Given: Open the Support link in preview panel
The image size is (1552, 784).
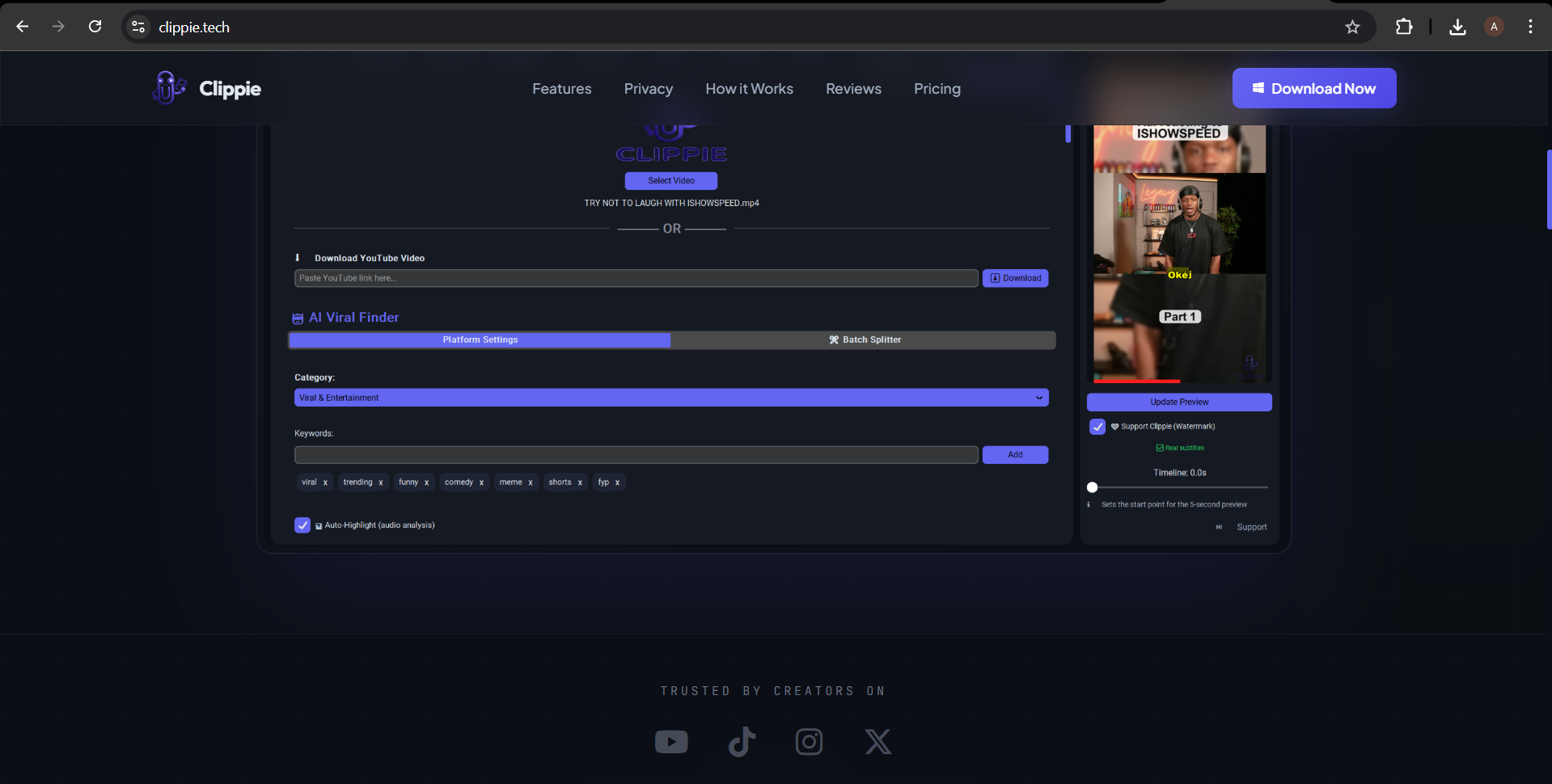Looking at the screenshot, I should (1252, 527).
